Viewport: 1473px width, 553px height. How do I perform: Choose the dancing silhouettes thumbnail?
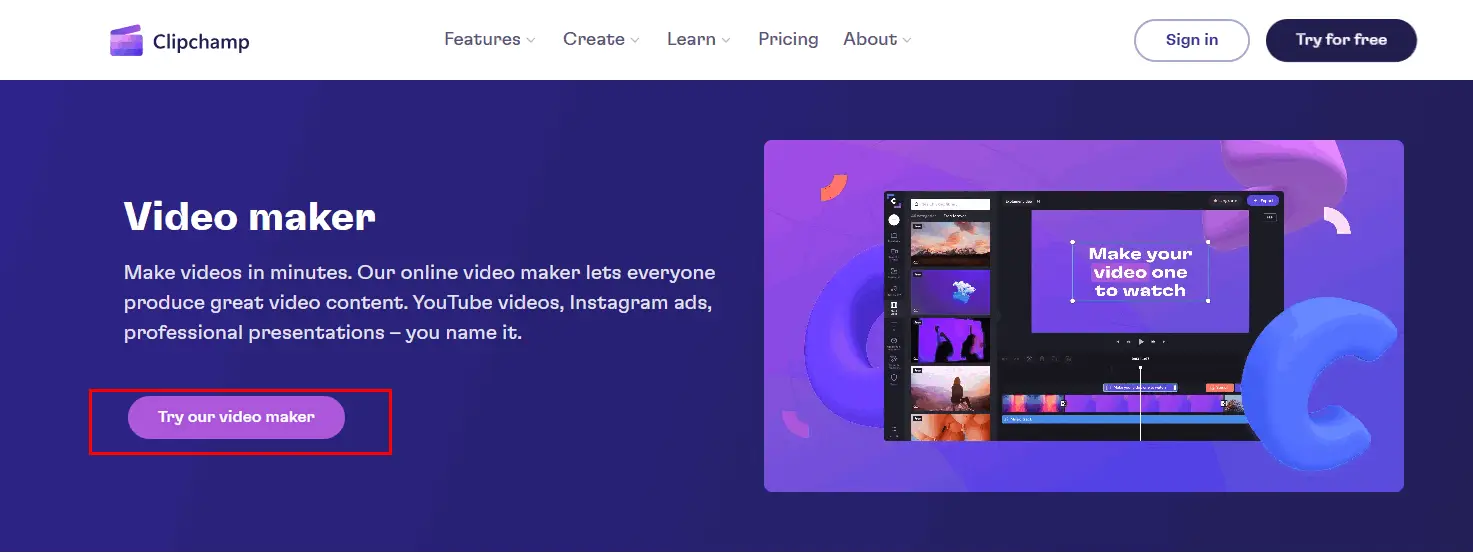950,340
